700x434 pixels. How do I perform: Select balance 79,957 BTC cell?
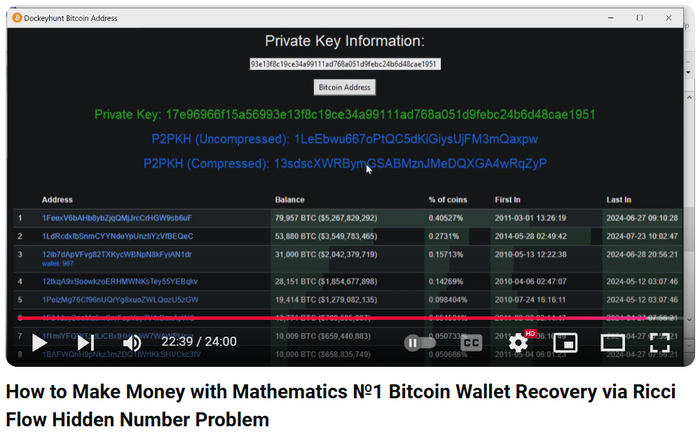(x=326, y=218)
